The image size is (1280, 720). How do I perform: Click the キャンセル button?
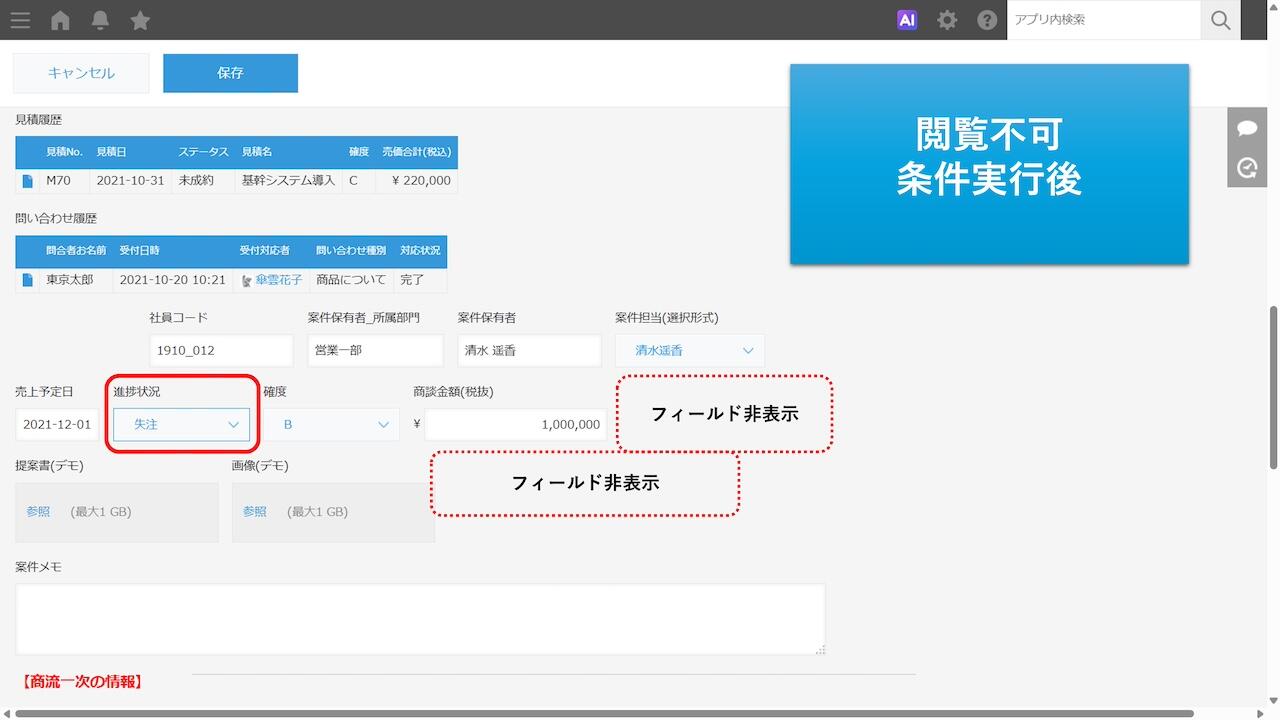coord(81,73)
